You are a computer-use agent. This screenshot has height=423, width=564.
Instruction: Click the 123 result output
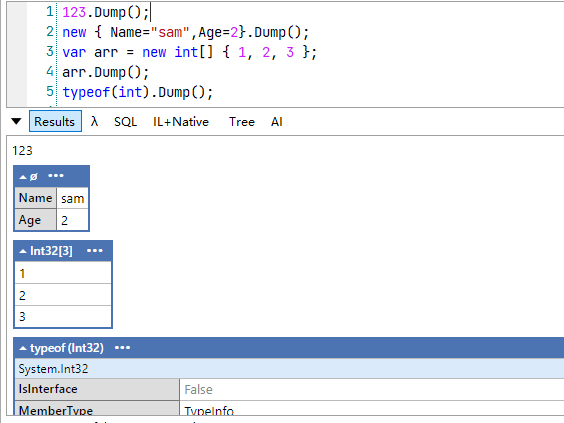tap(22, 150)
